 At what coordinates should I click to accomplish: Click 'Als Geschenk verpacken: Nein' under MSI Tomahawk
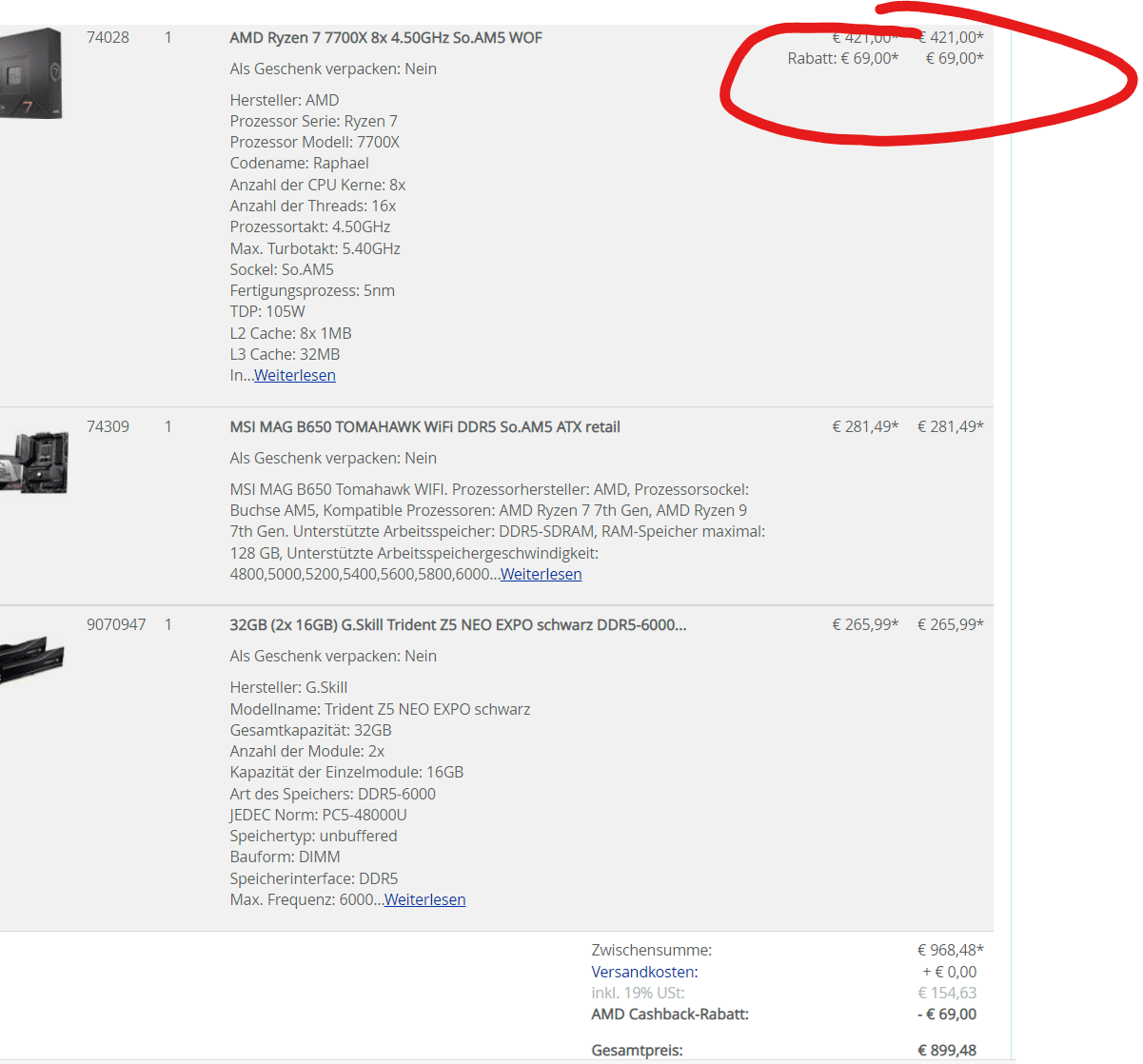click(x=333, y=458)
